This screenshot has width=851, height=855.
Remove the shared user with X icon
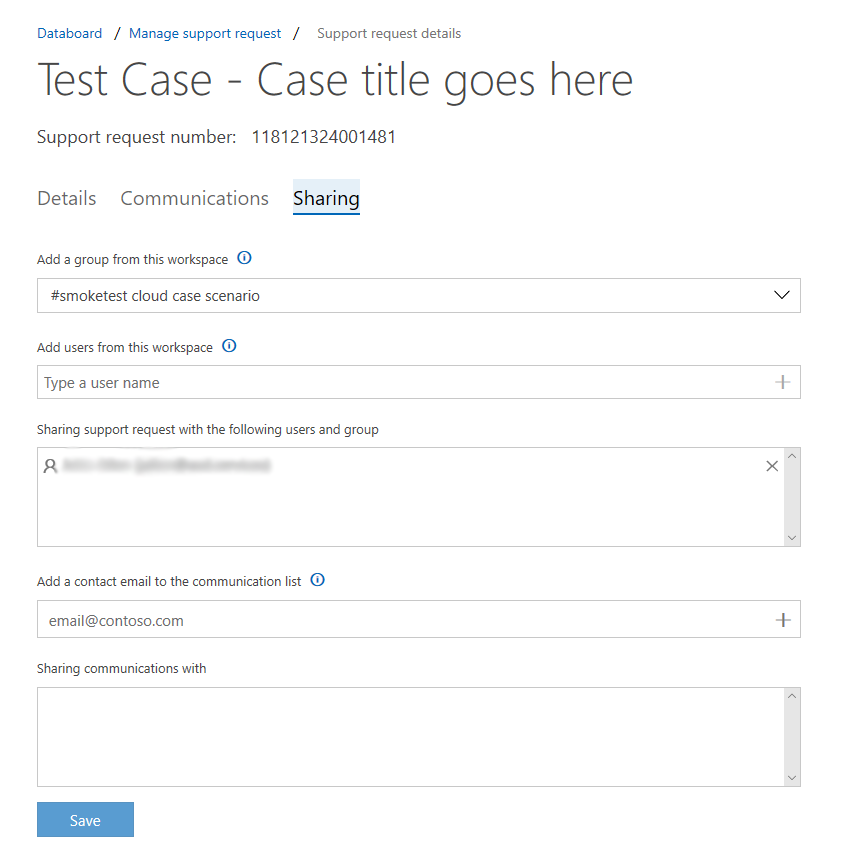(772, 466)
